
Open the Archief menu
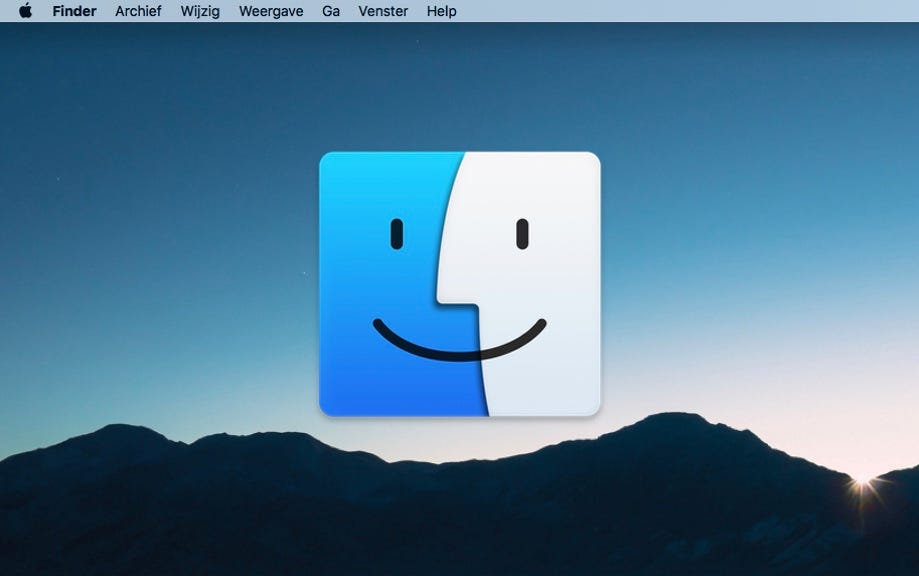[138, 11]
